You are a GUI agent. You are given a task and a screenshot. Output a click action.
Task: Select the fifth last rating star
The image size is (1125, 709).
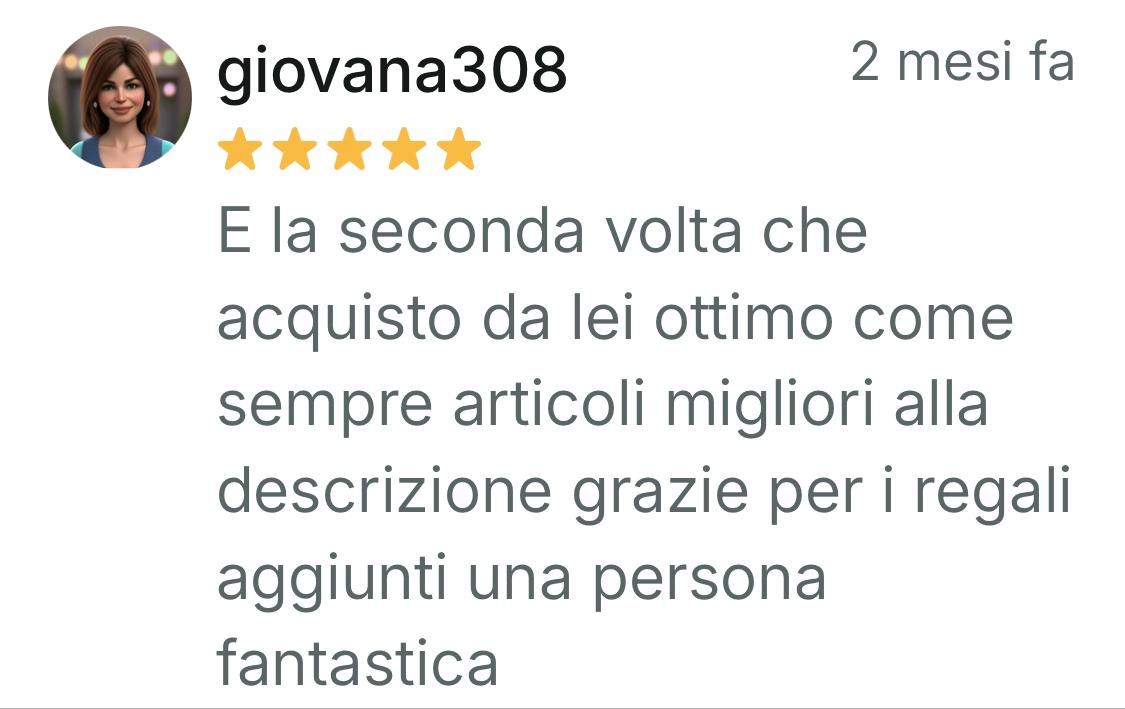(458, 149)
